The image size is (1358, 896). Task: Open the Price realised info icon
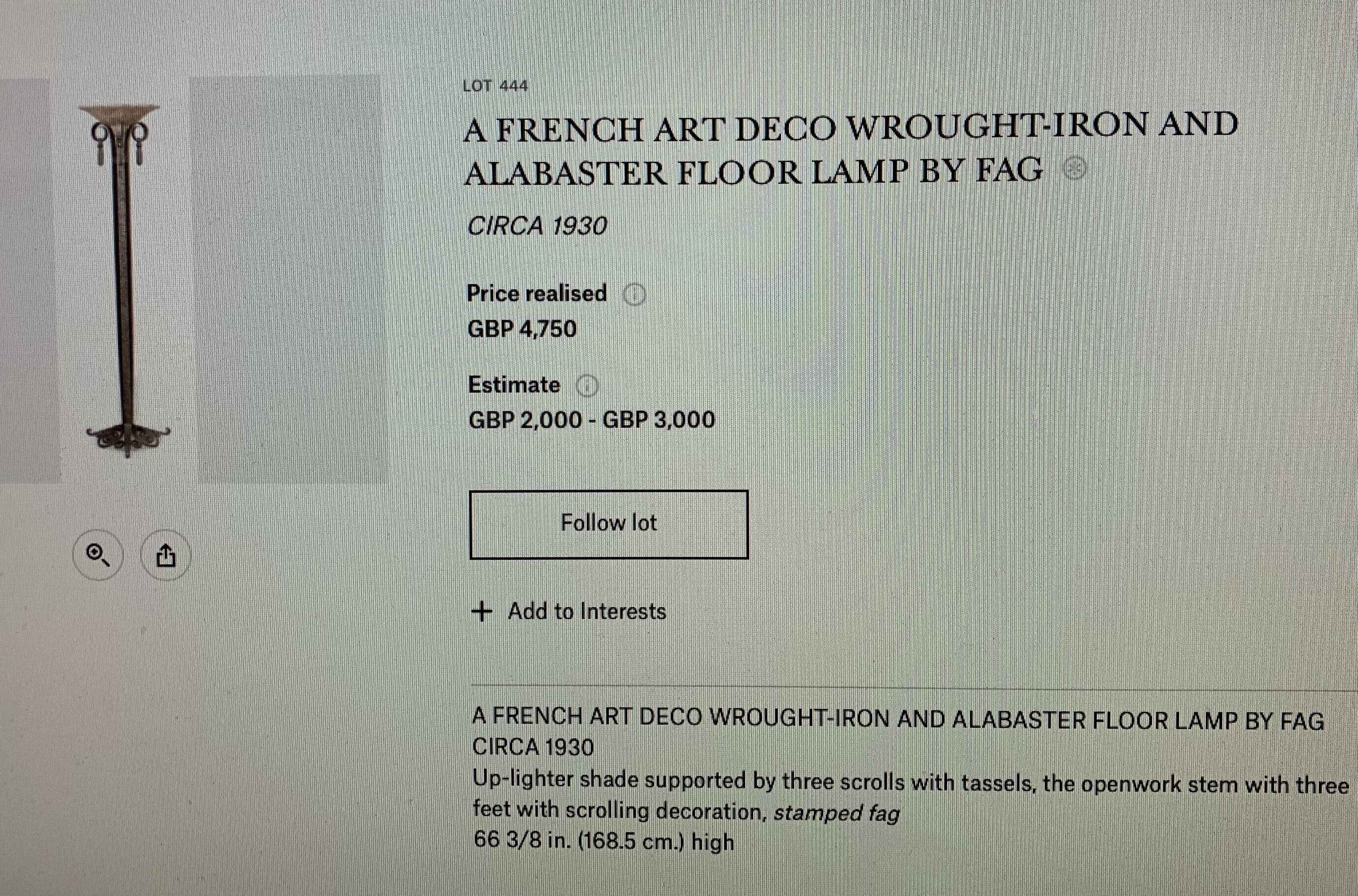click(x=634, y=295)
